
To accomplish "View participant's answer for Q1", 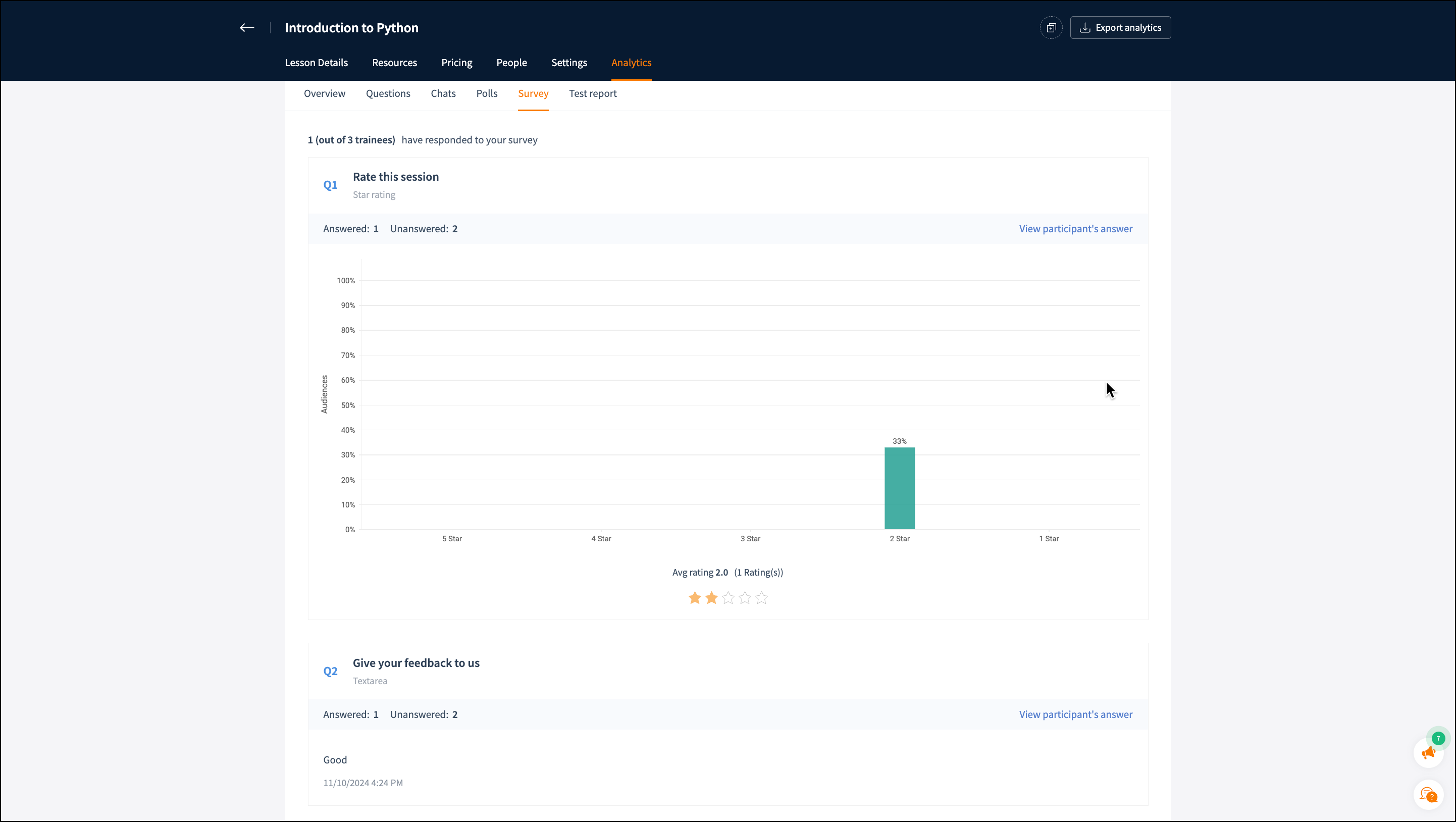I will pos(1075,228).
